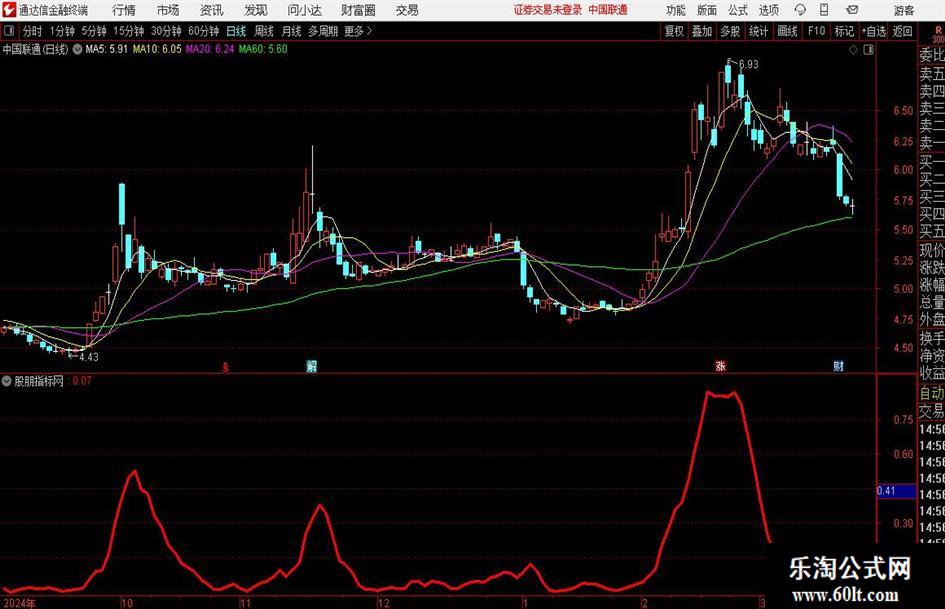
Task: Click 证券交易未登录 login link
Action: pos(548,10)
